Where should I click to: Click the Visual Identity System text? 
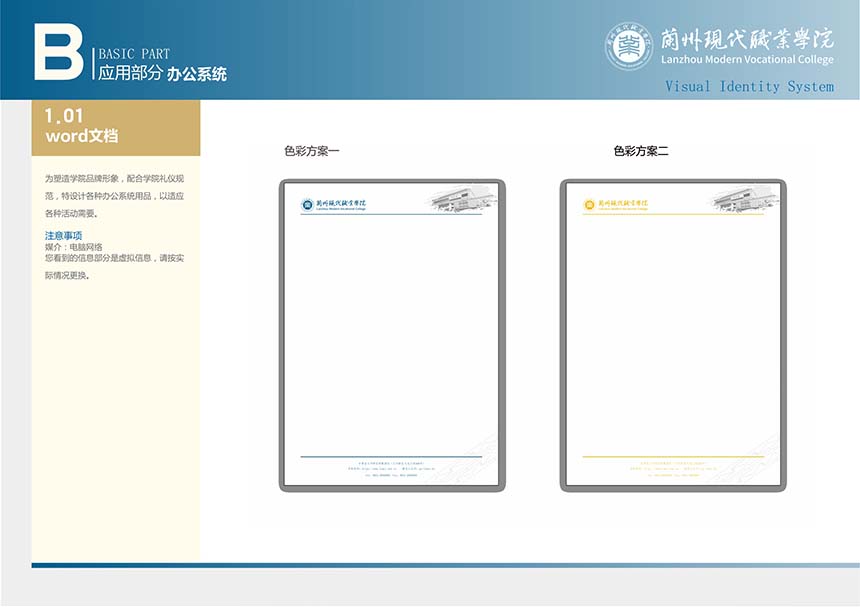(x=749, y=87)
